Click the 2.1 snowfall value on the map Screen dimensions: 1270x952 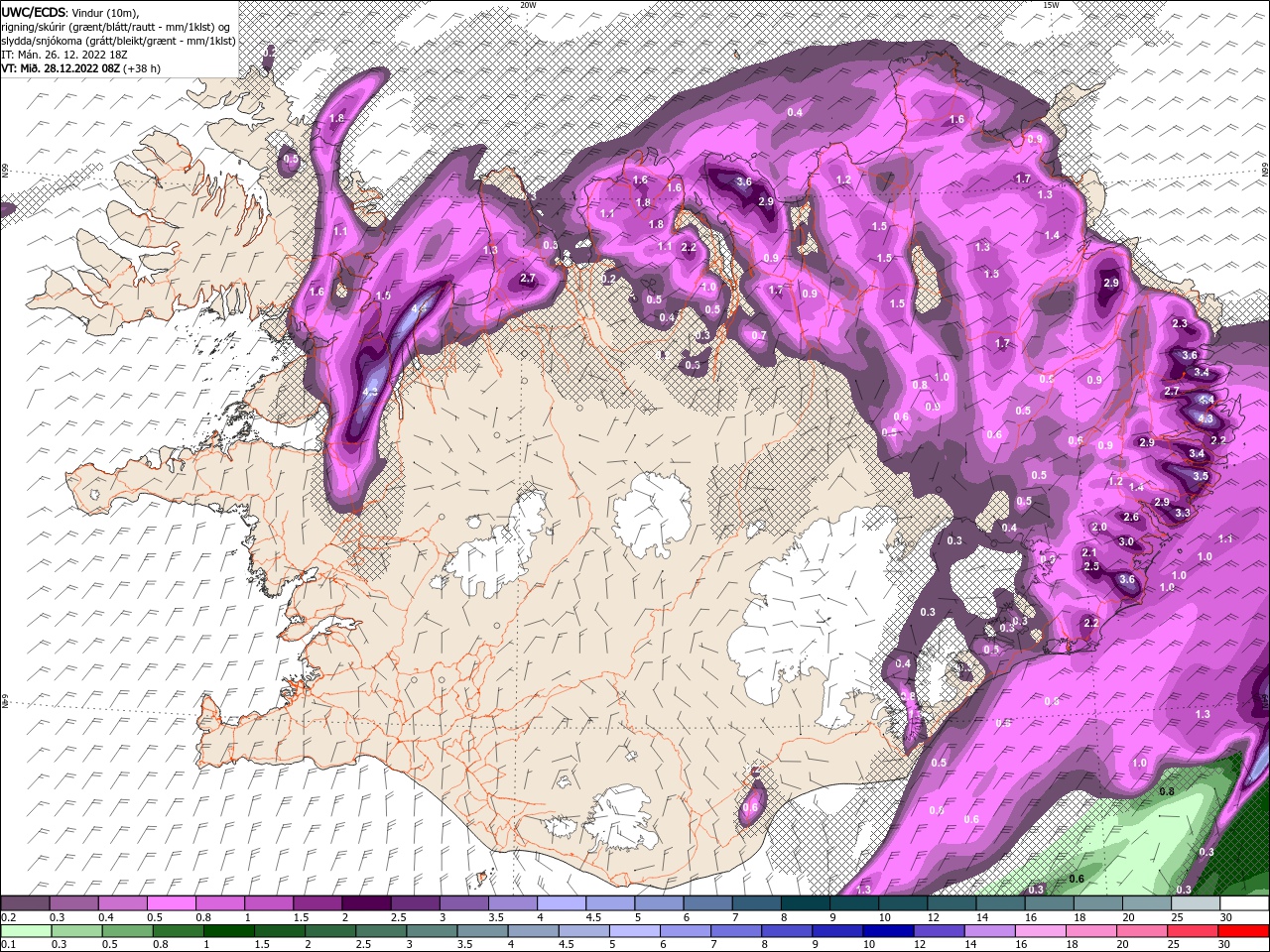1089,552
